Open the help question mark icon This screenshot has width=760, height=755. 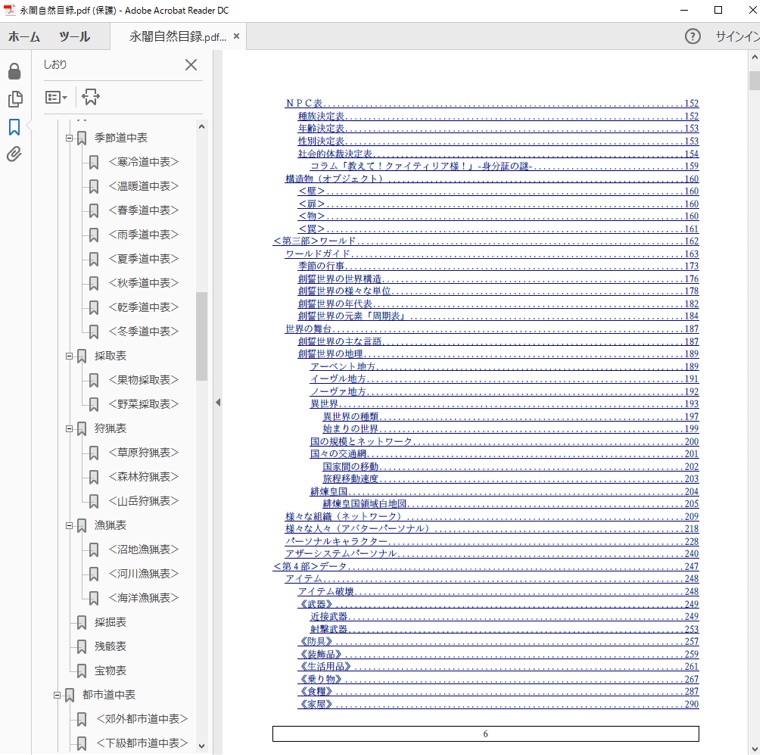pyautogui.click(x=693, y=36)
